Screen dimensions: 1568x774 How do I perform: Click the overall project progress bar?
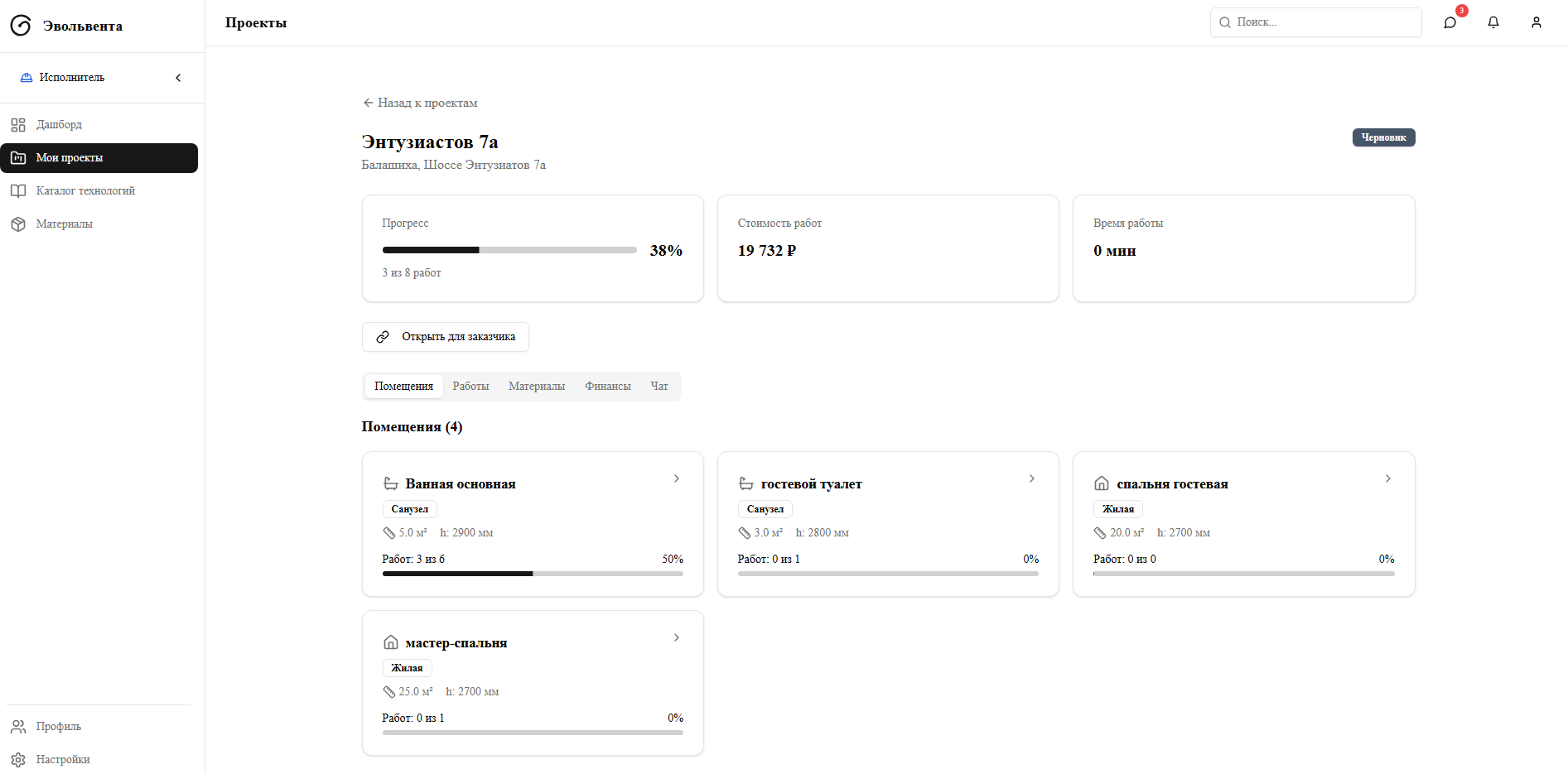[x=509, y=250]
